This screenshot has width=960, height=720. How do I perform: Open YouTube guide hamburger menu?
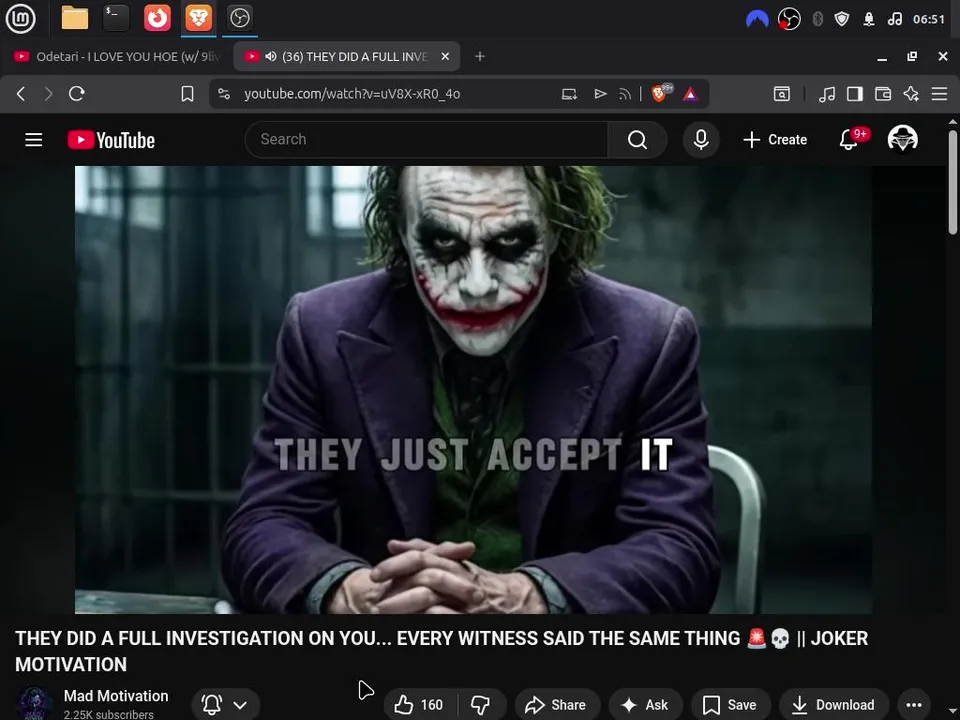point(34,140)
